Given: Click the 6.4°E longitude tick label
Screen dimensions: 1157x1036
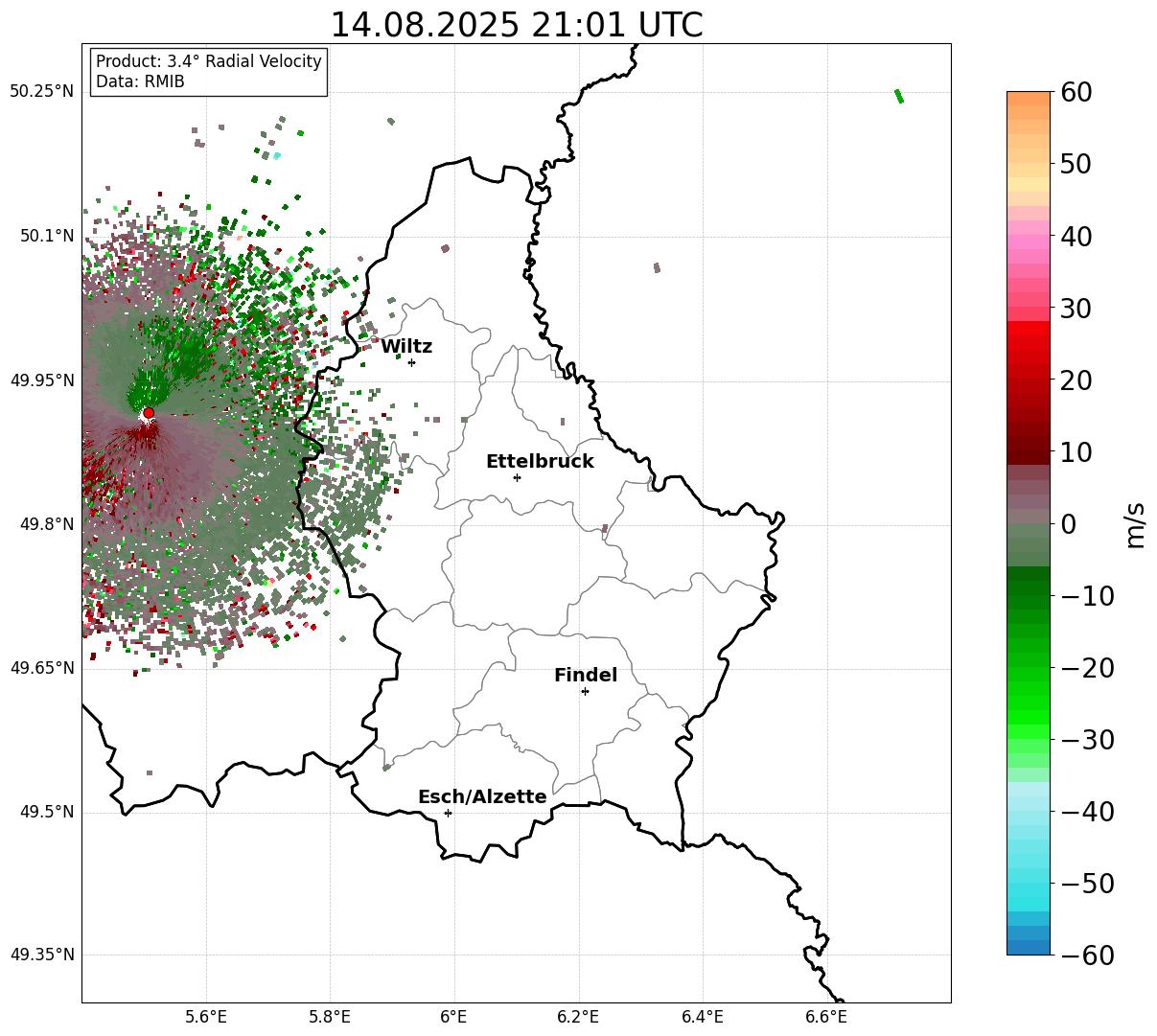Looking at the screenshot, I should tap(703, 1016).
